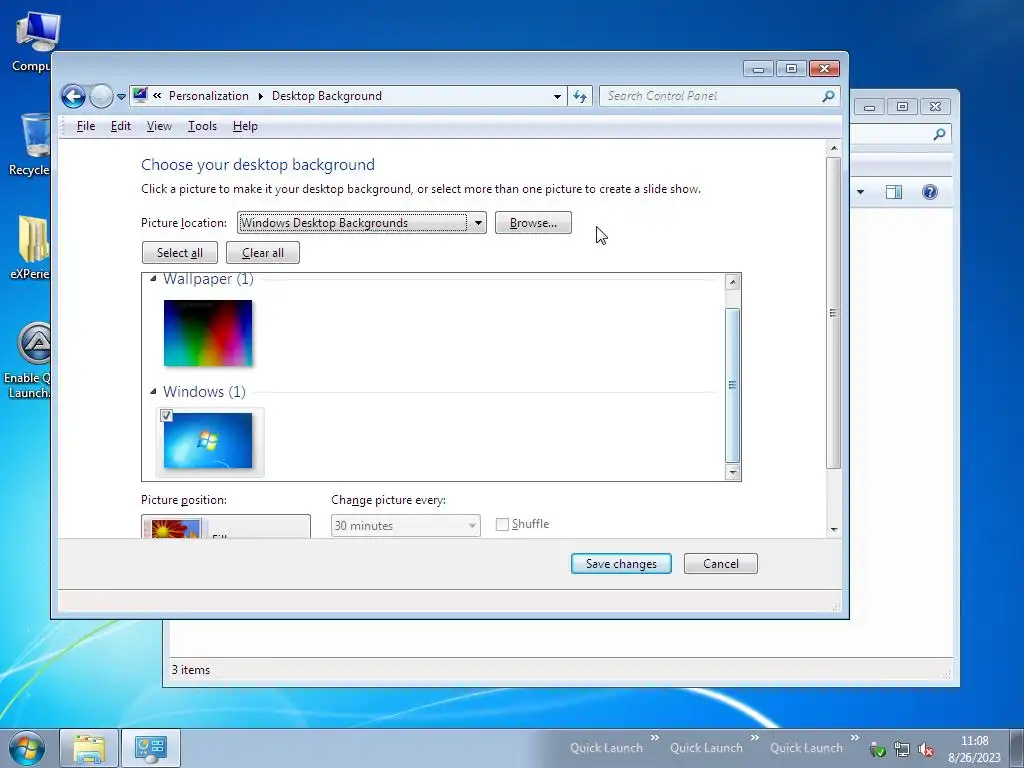Toggle the Shuffle checkbox
This screenshot has height=768, width=1024.
coord(502,524)
